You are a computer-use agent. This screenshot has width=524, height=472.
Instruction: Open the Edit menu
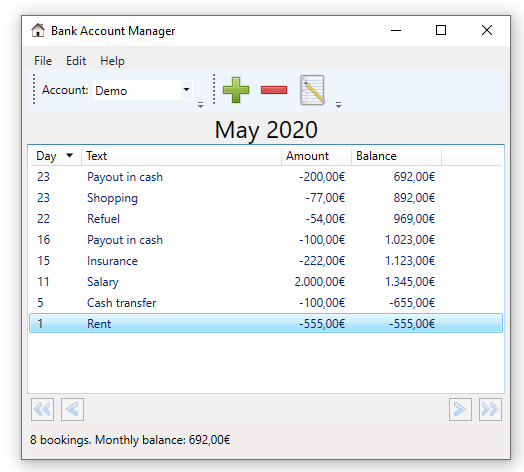pos(76,61)
